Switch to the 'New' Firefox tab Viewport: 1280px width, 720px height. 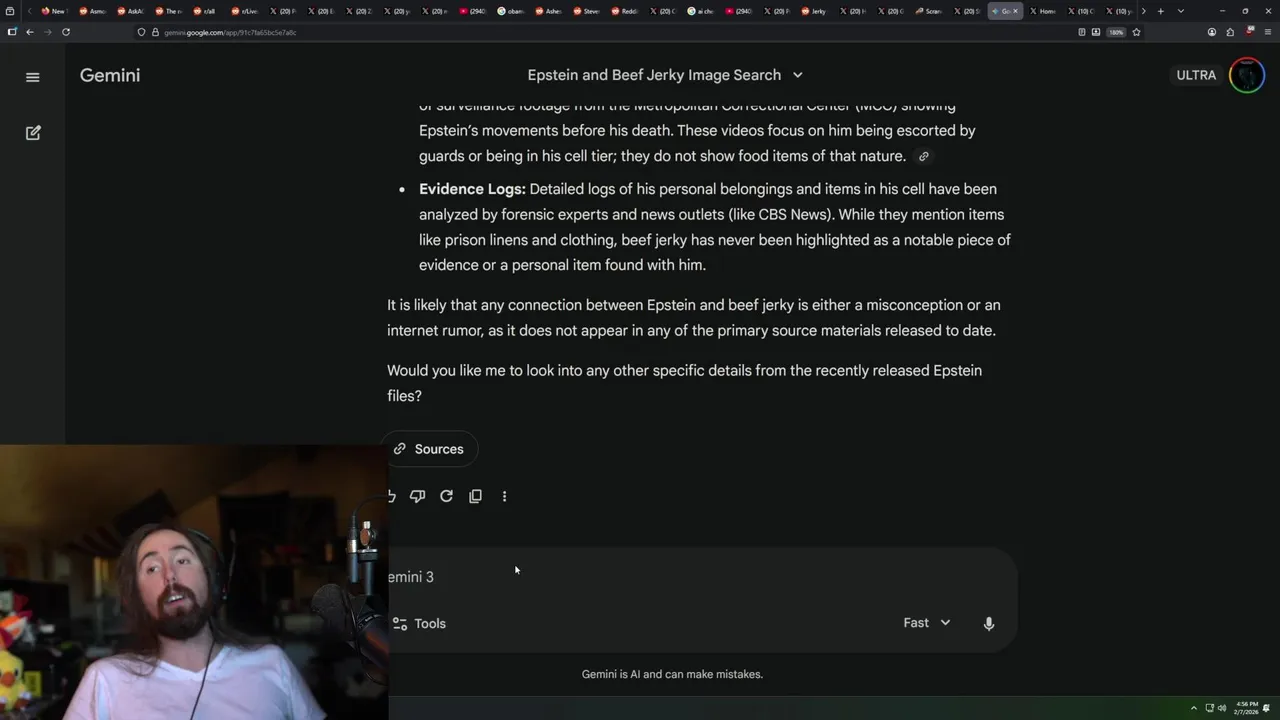(53, 11)
